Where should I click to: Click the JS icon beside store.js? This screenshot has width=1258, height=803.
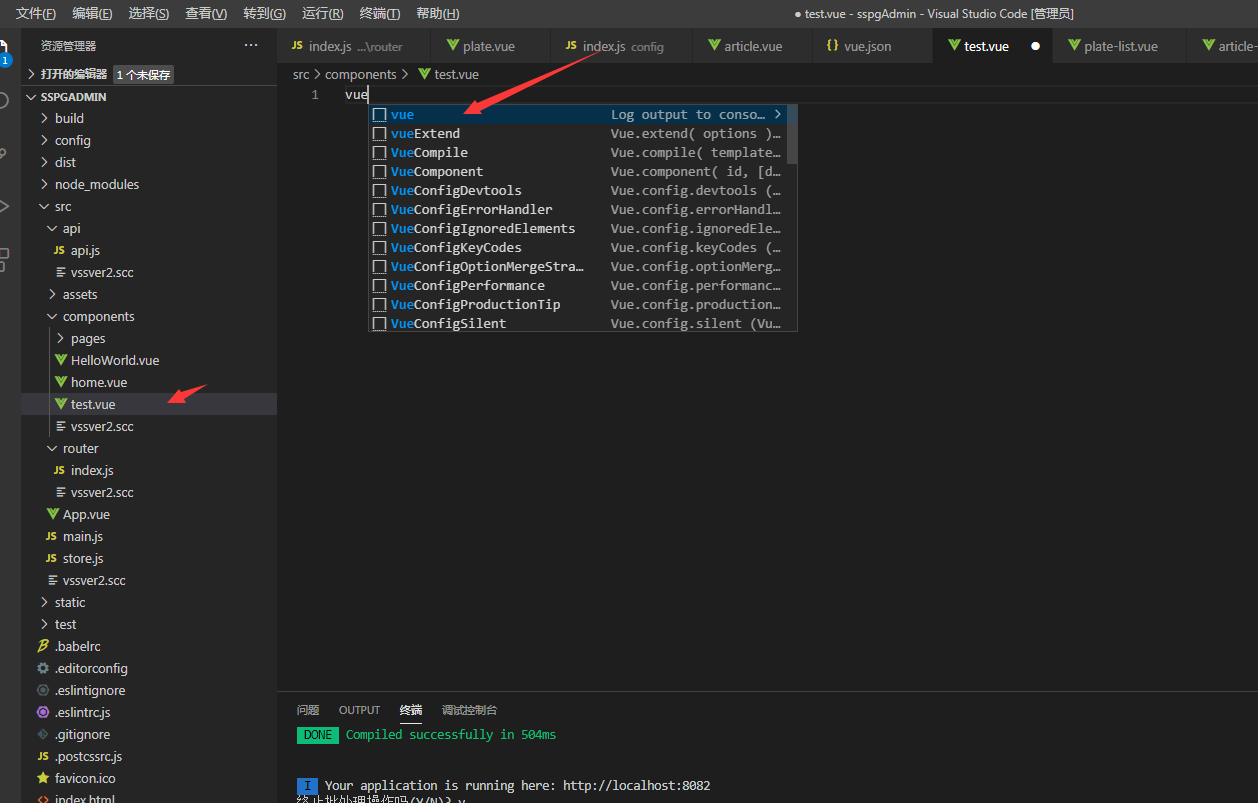point(51,558)
